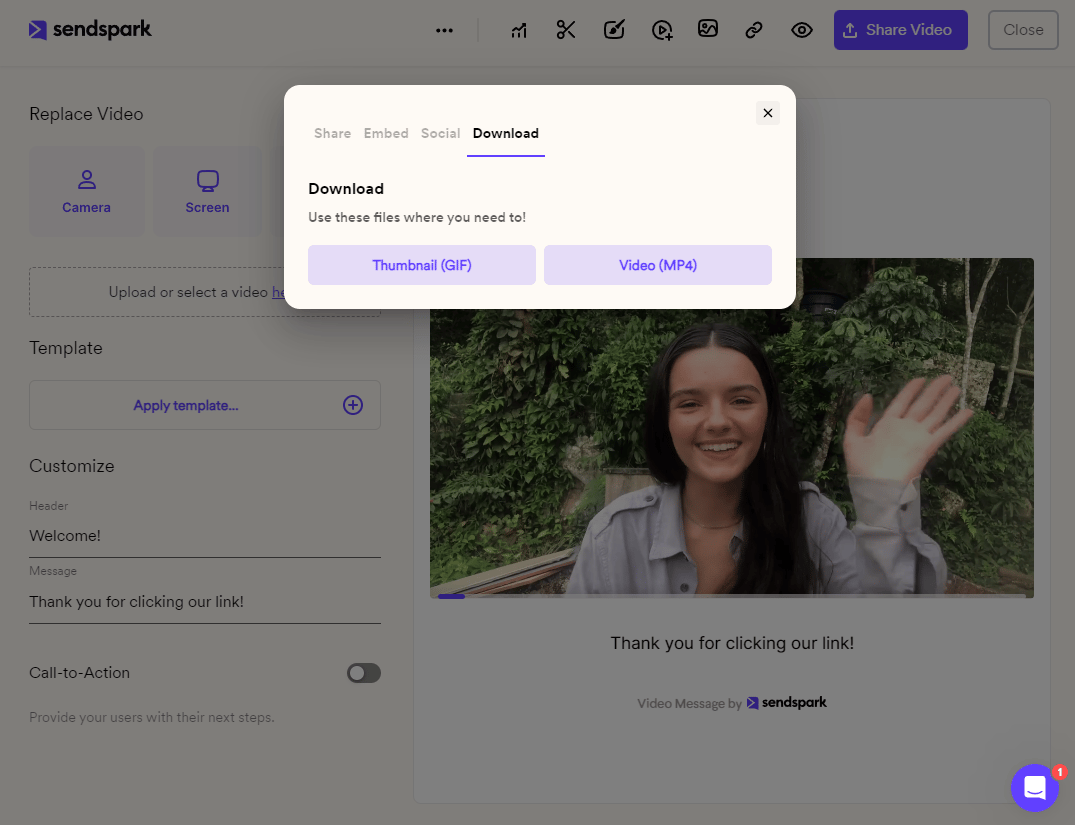Switch to the Embed tab

386,133
